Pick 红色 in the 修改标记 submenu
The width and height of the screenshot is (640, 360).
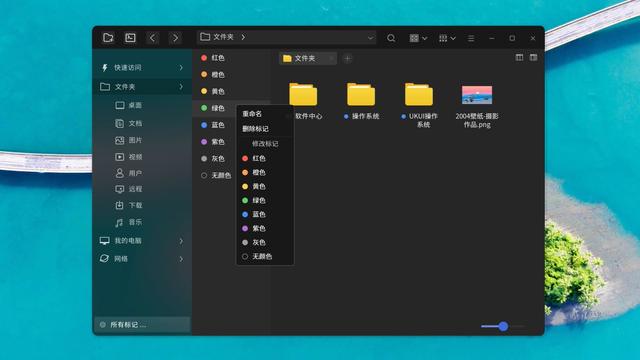265,158
